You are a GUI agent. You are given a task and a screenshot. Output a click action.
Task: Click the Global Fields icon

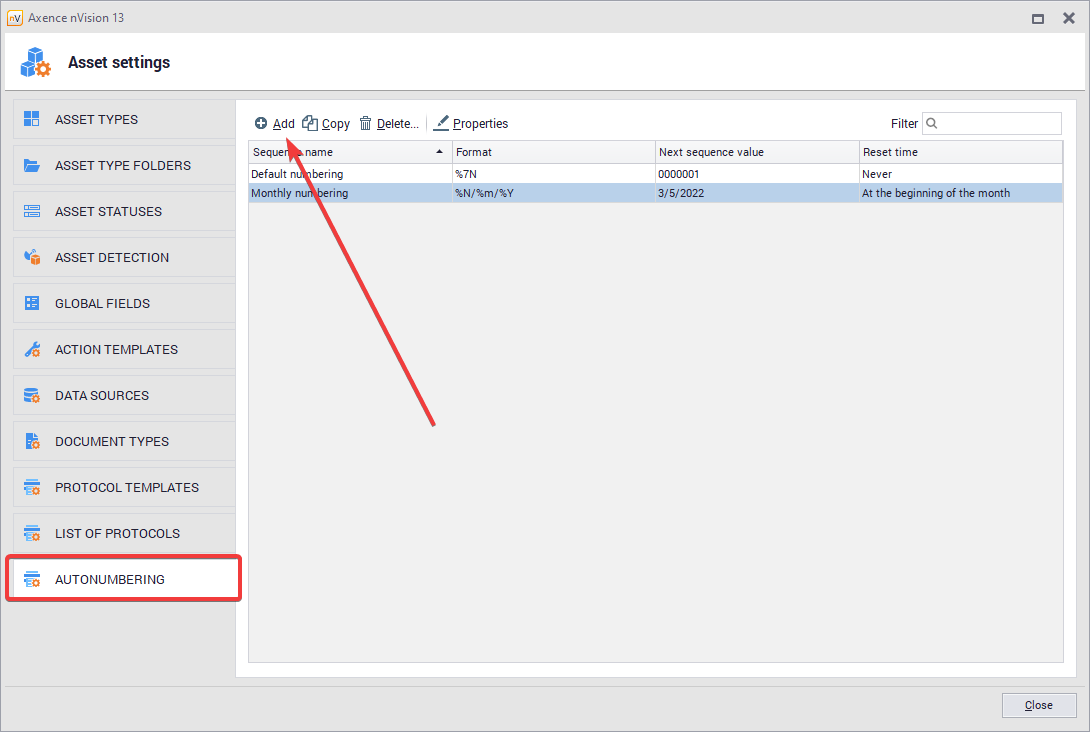(x=32, y=303)
